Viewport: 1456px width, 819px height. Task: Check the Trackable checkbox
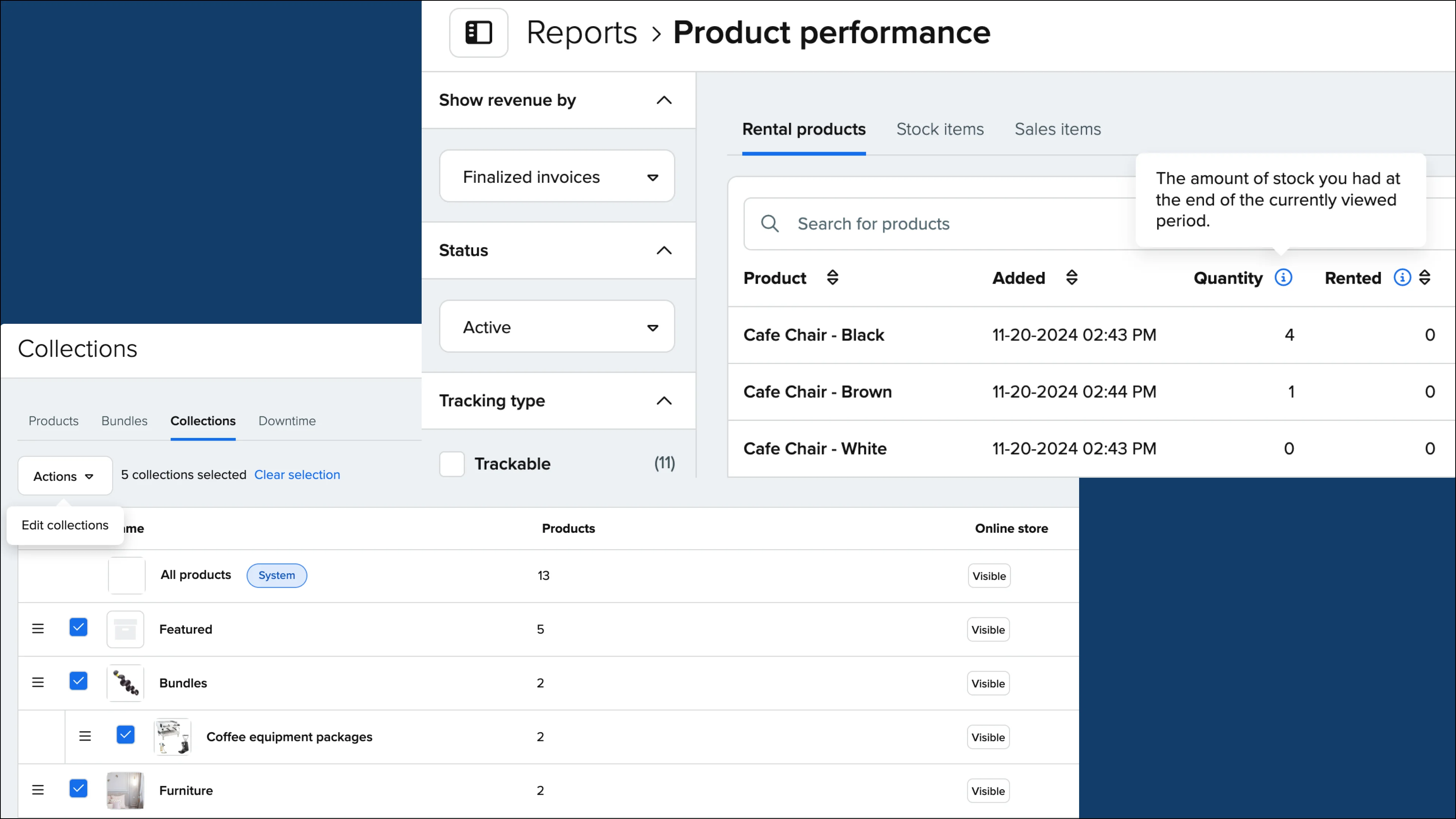tap(452, 463)
